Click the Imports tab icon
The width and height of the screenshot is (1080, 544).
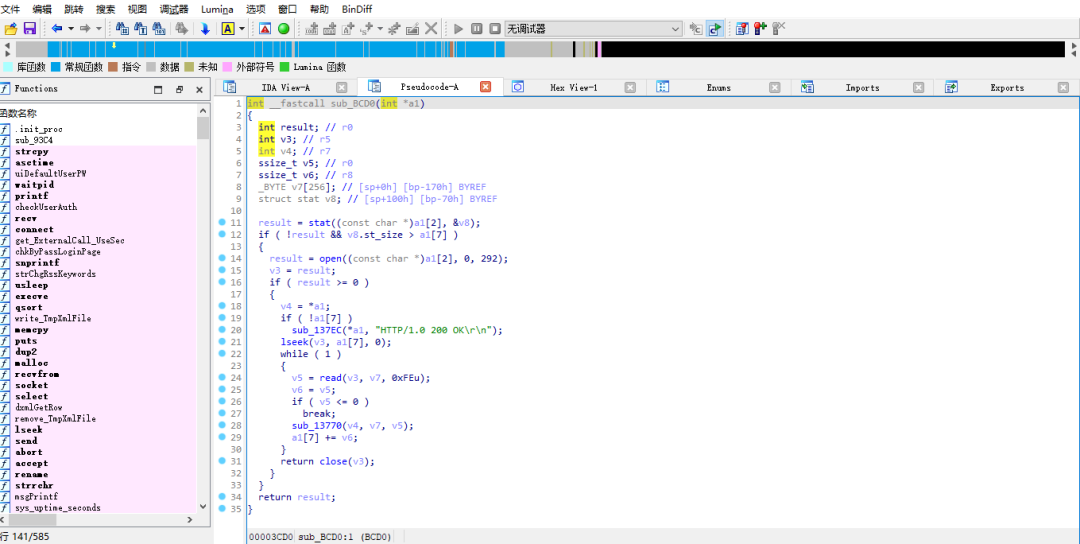(x=808, y=87)
